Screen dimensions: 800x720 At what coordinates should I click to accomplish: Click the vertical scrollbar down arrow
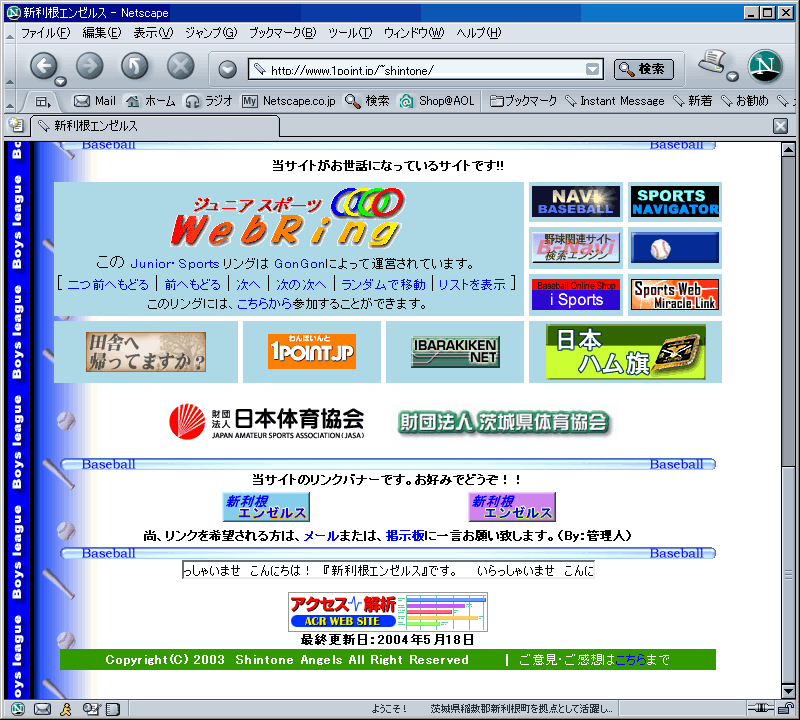coord(788,691)
